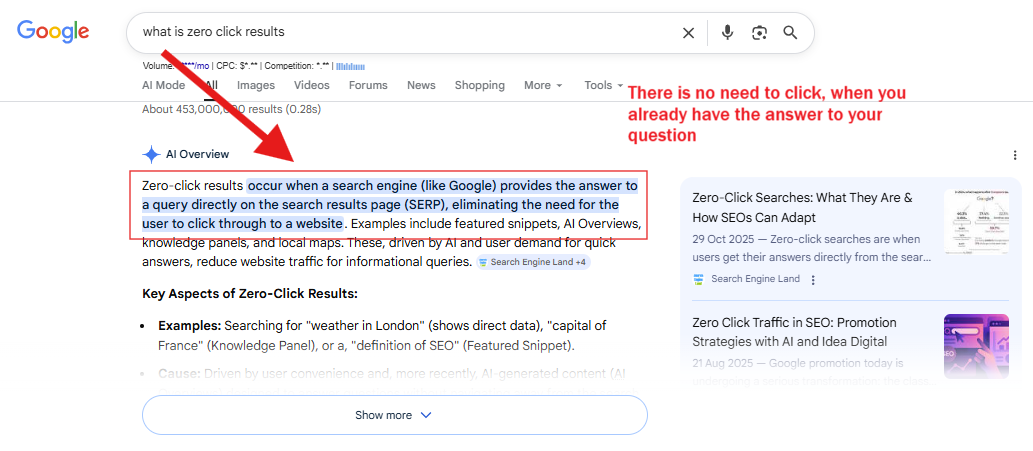The width and height of the screenshot is (1033, 451).
Task: Click the AI Overview sparkle icon
Action: pyautogui.click(x=152, y=155)
